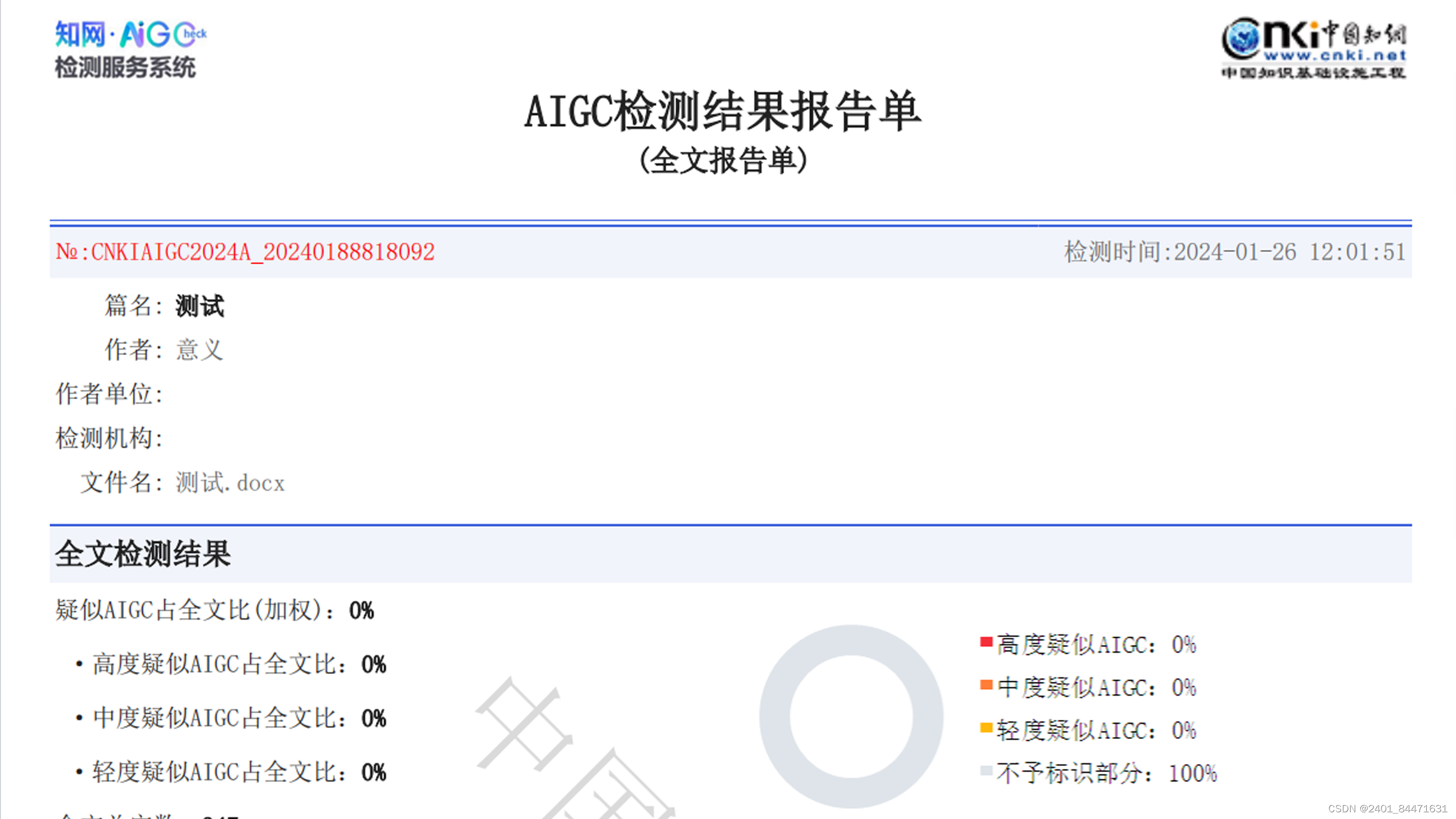1456x819 pixels.
Task: Click the orange 中度疑似AIGC legend swatch
Action: click(x=986, y=685)
